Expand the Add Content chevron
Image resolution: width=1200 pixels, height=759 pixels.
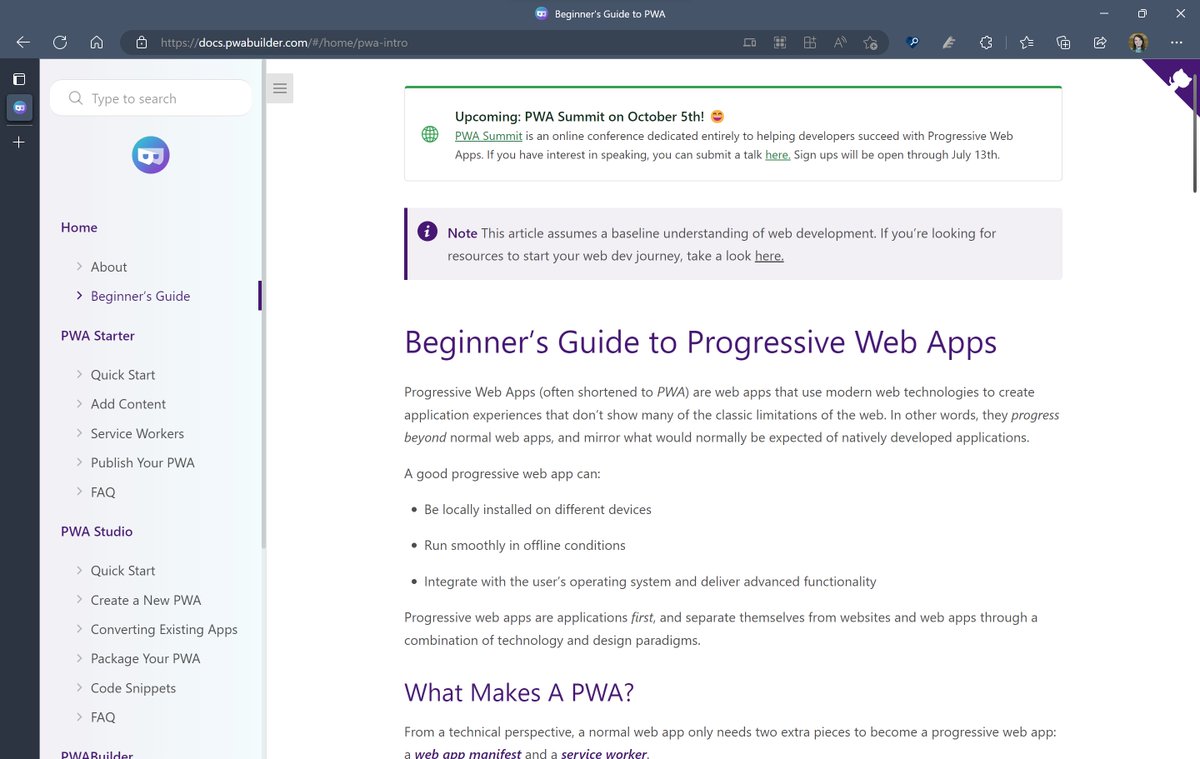[79, 403]
